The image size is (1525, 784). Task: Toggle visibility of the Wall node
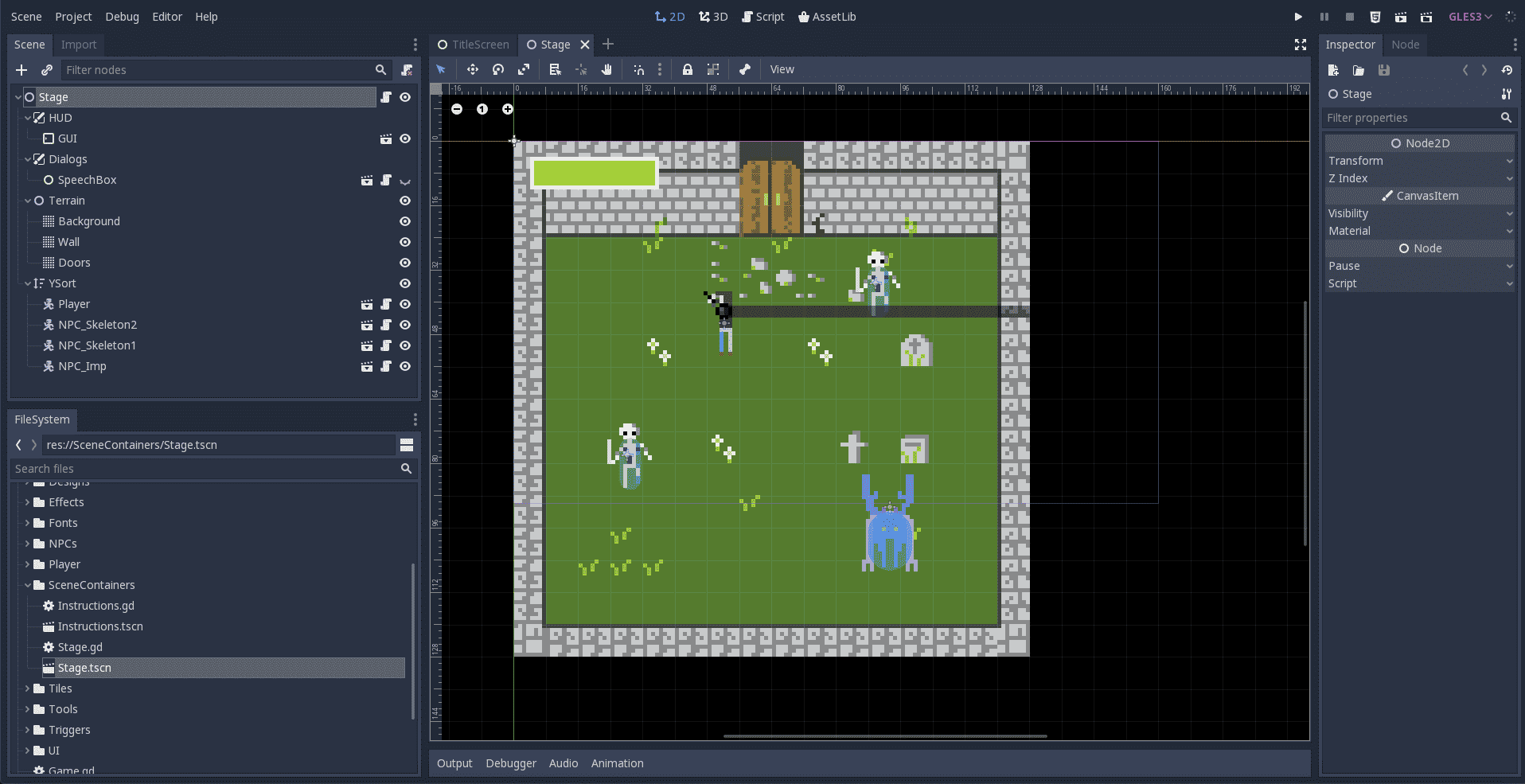point(405,242)
